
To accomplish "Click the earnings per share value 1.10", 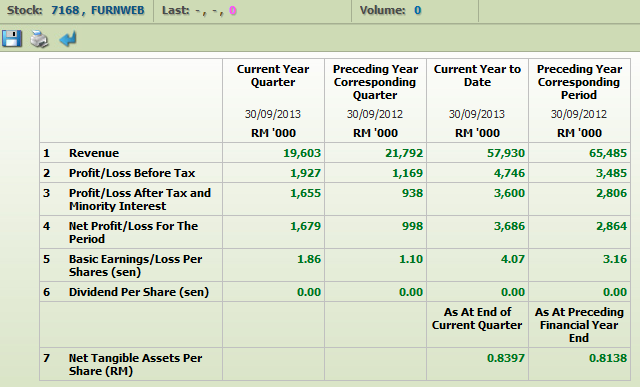I will click(x=411, y=259).
